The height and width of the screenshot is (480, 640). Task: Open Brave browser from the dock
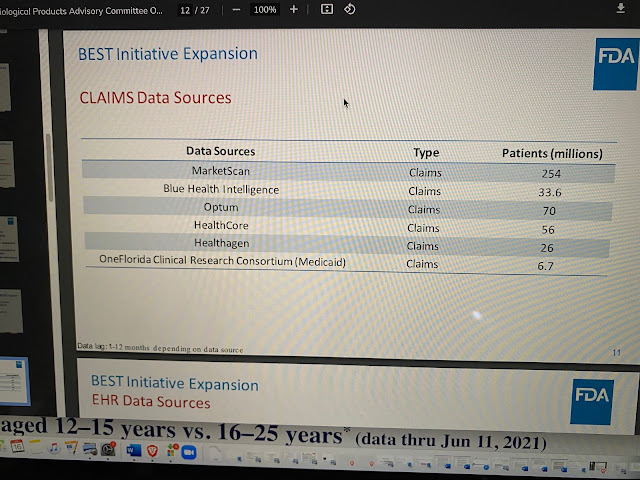152,451
